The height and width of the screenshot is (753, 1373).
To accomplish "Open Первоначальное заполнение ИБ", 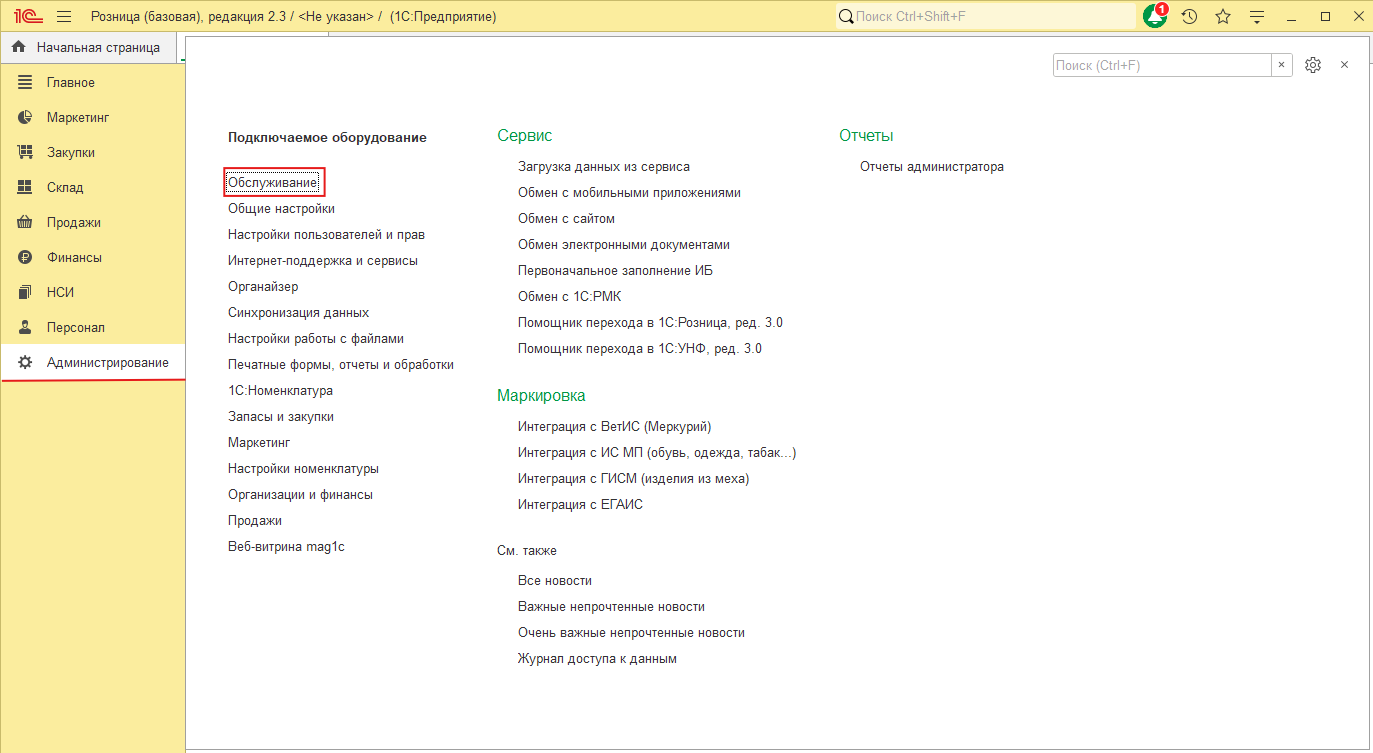I will pyautogui.click(x=615, y=271).
